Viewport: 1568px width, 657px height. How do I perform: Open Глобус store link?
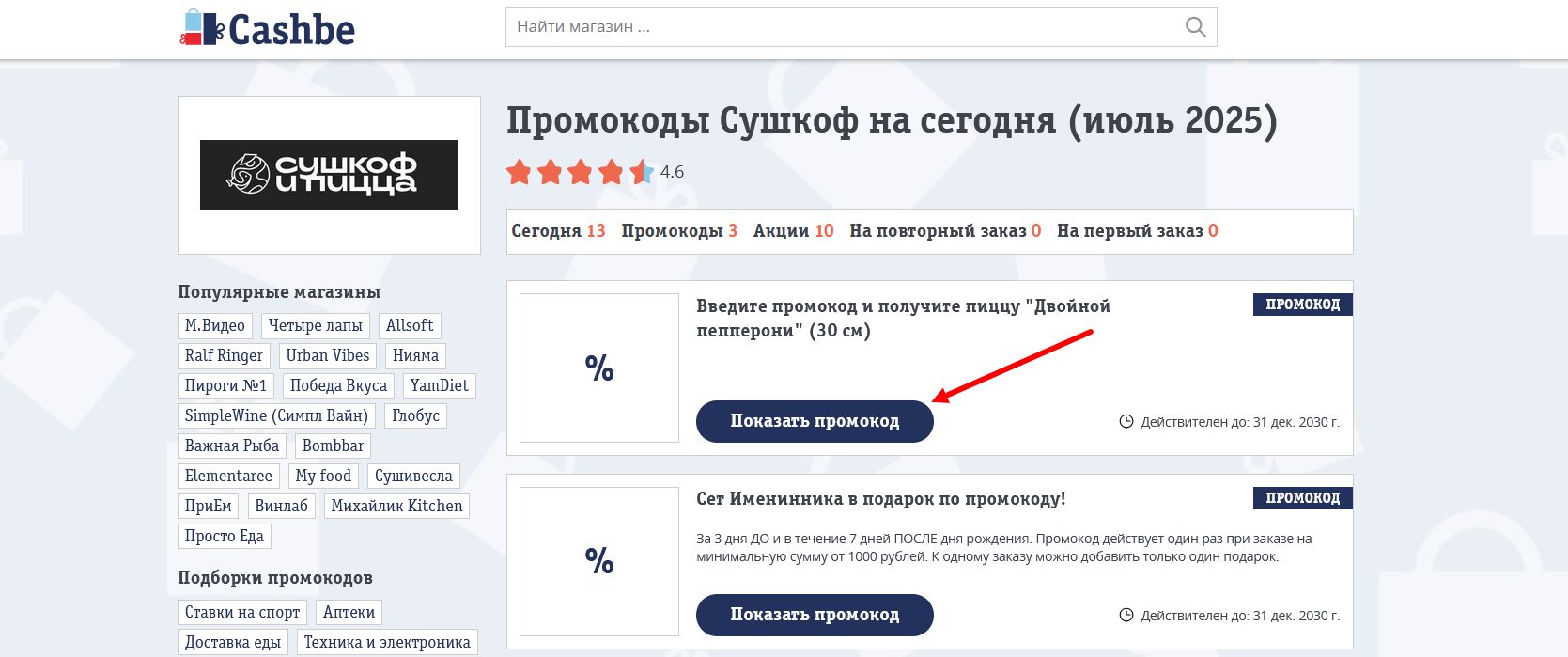[415, 415]
